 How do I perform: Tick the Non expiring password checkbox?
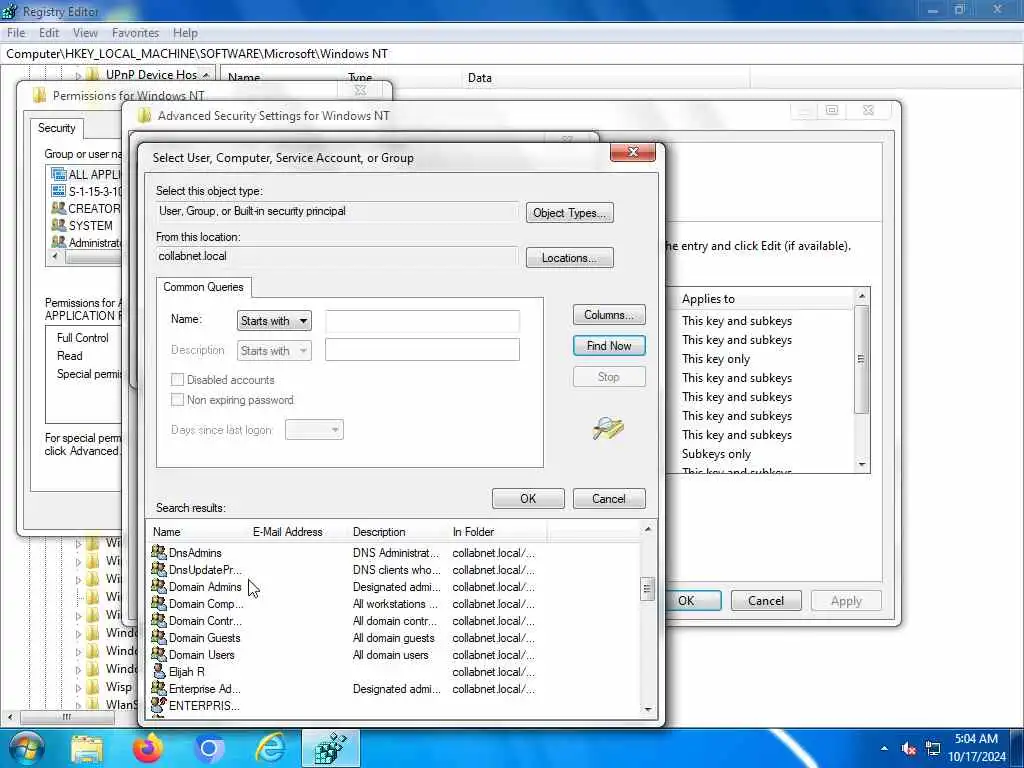click(x=177, y=400)
